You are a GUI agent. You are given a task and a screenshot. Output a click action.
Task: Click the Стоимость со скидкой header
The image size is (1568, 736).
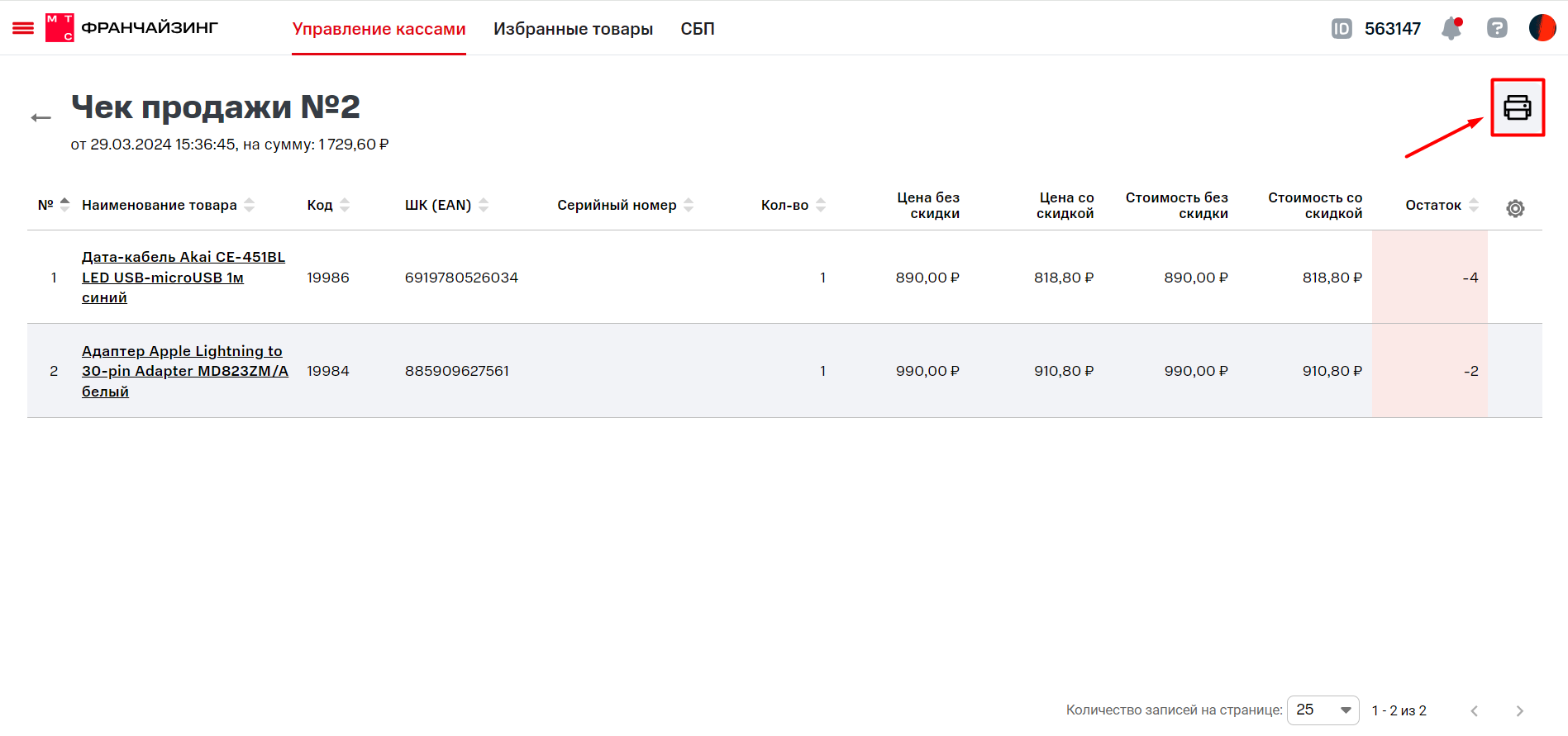click(1315, 205)
